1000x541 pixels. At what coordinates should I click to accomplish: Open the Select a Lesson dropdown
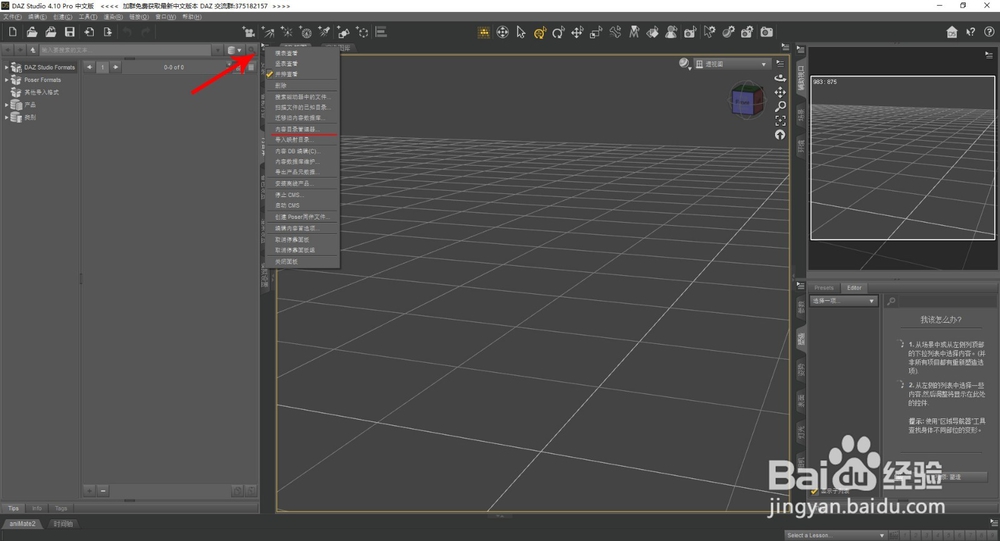click(x=836, y=535)
